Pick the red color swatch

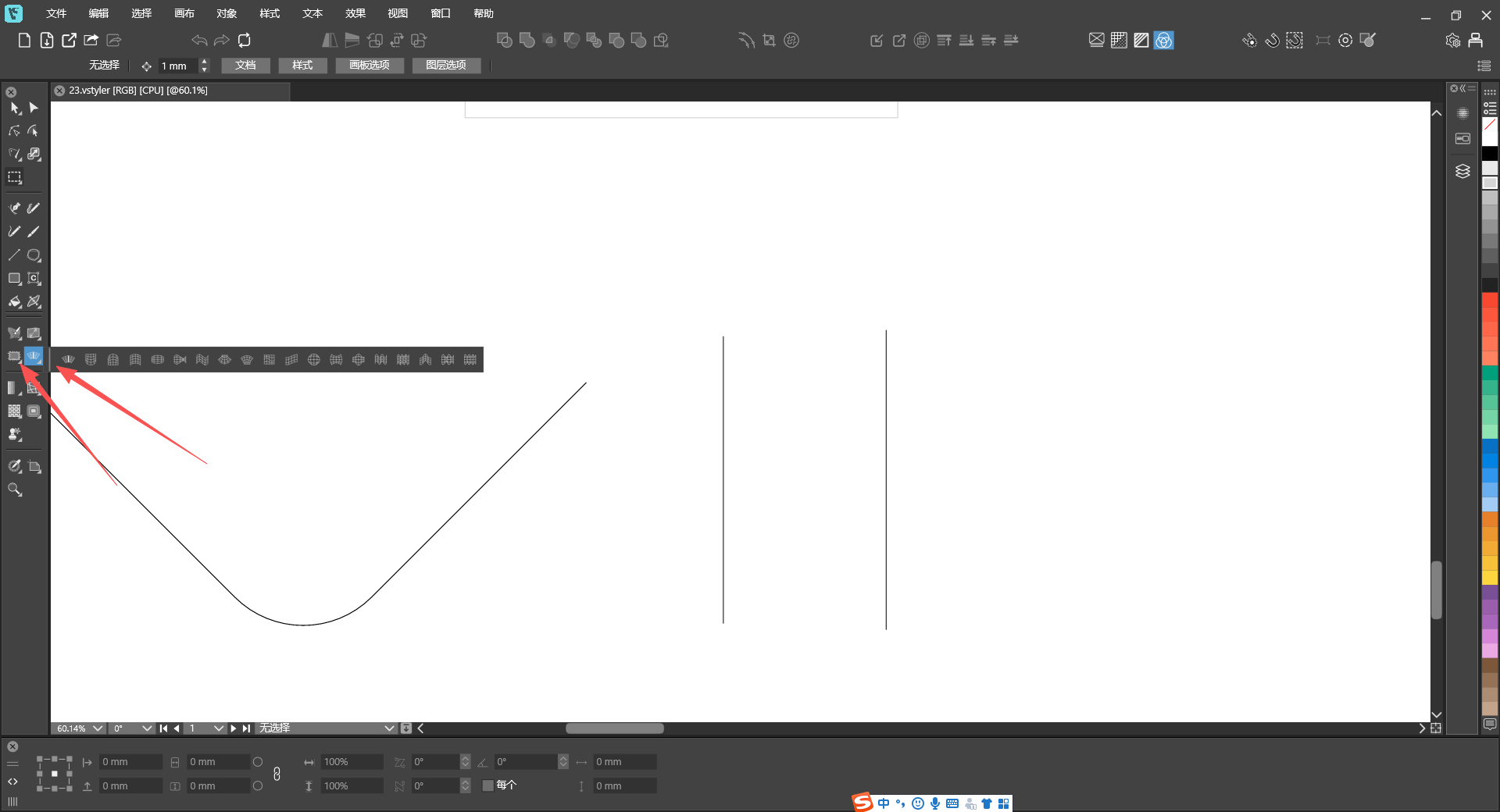(1490, 301)
